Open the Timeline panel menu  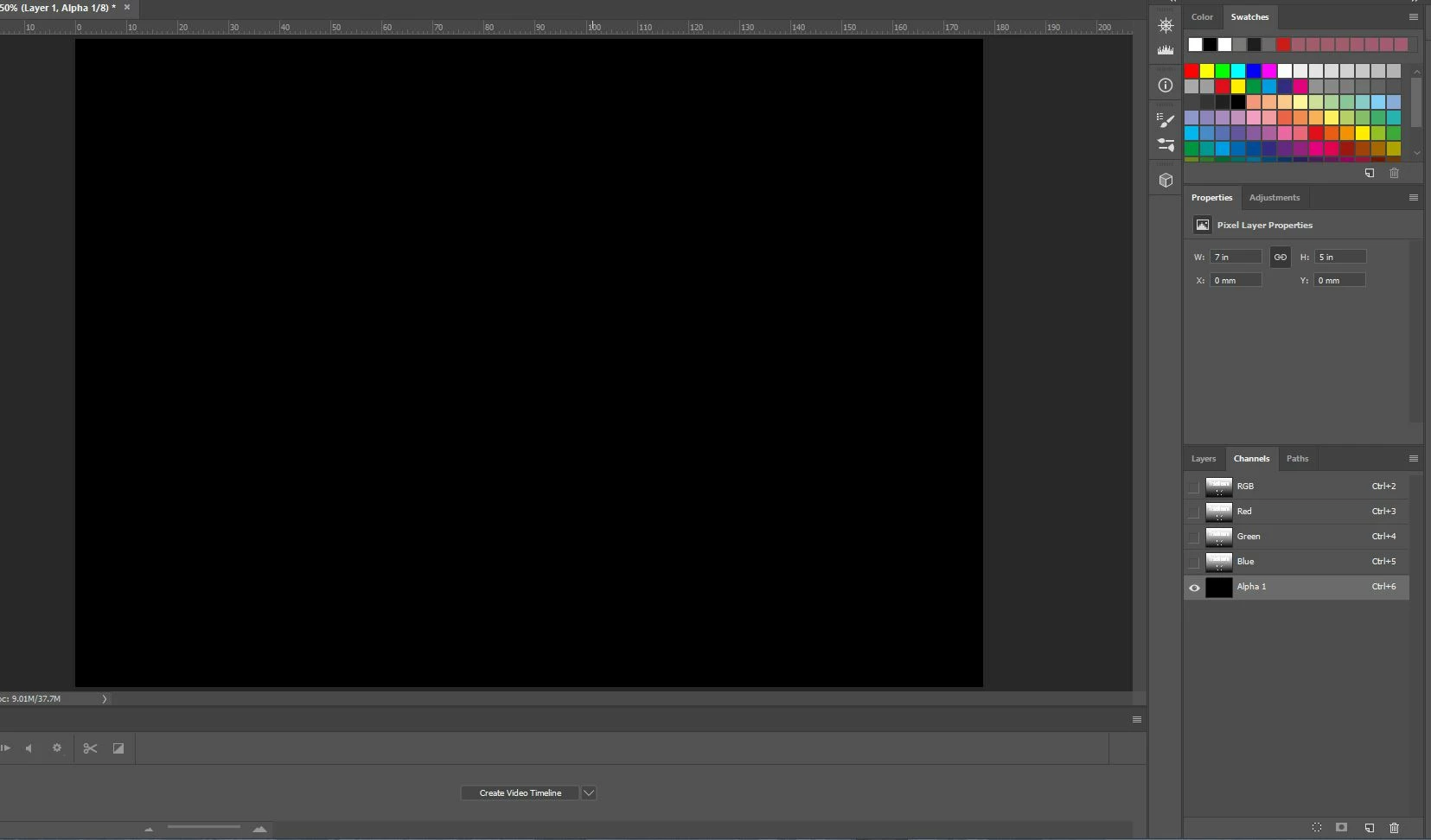[1137, 719]
